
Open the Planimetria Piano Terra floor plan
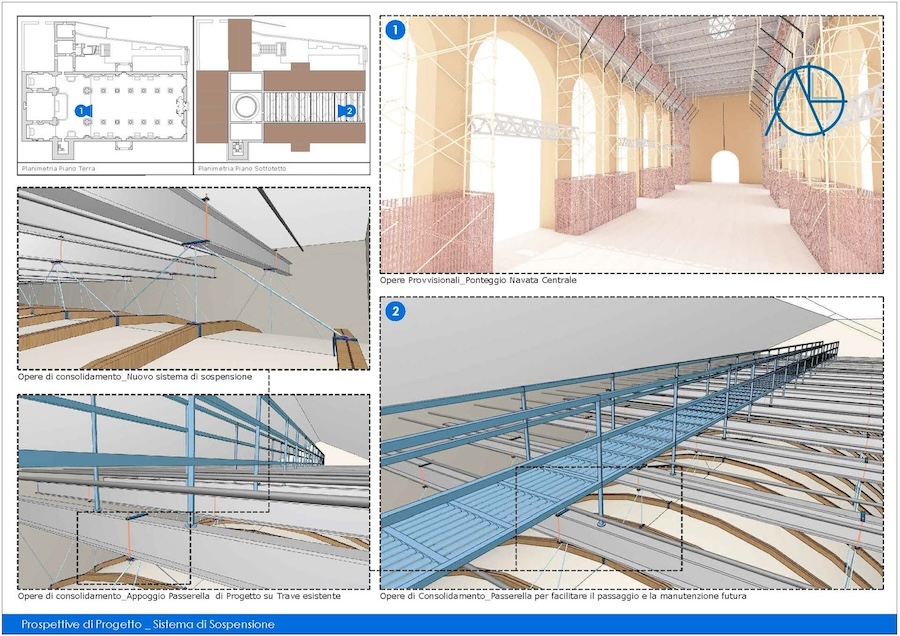pyautogui.click(x=106, y=95)
